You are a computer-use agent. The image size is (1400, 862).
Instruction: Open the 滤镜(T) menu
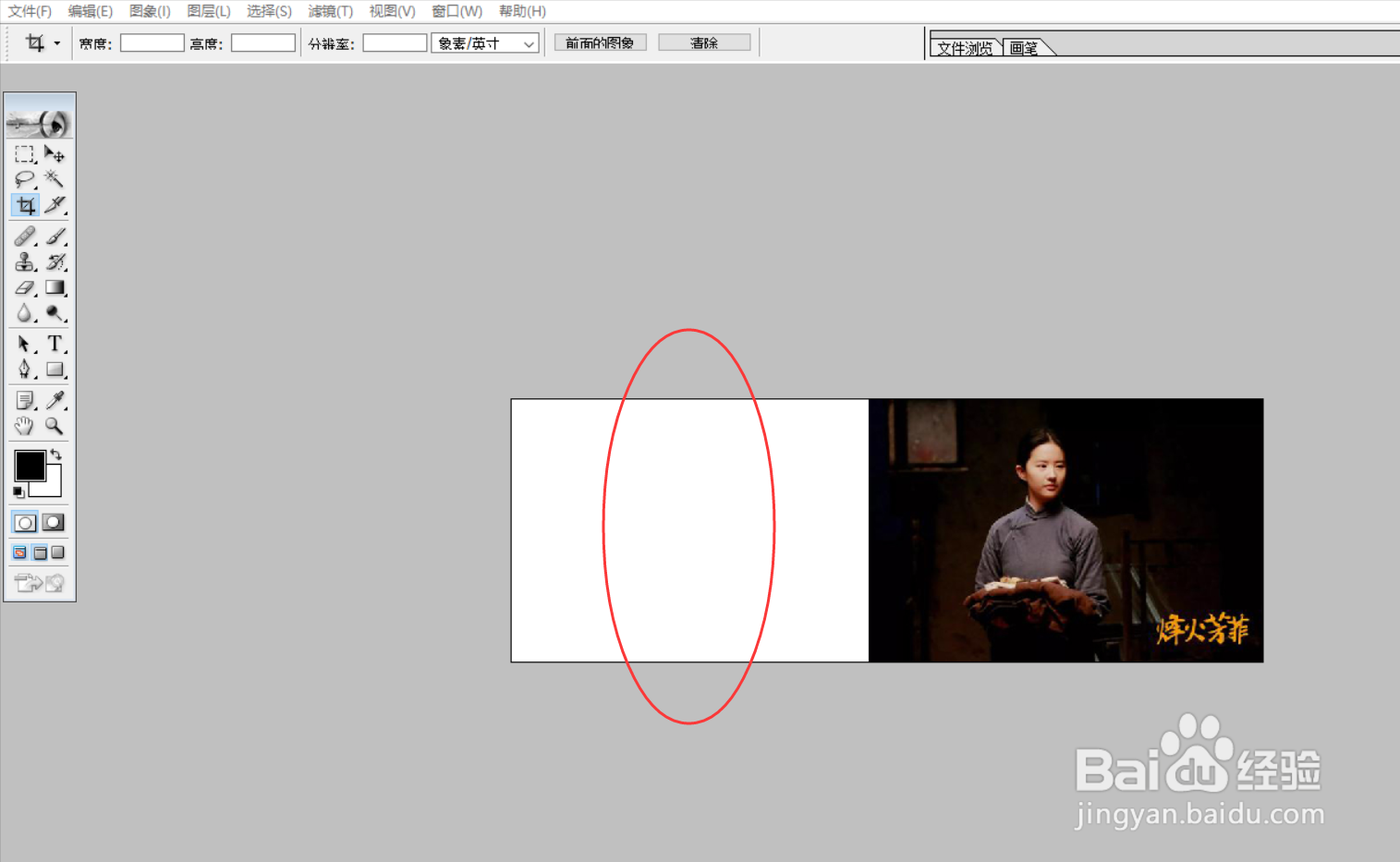point(331,11)
